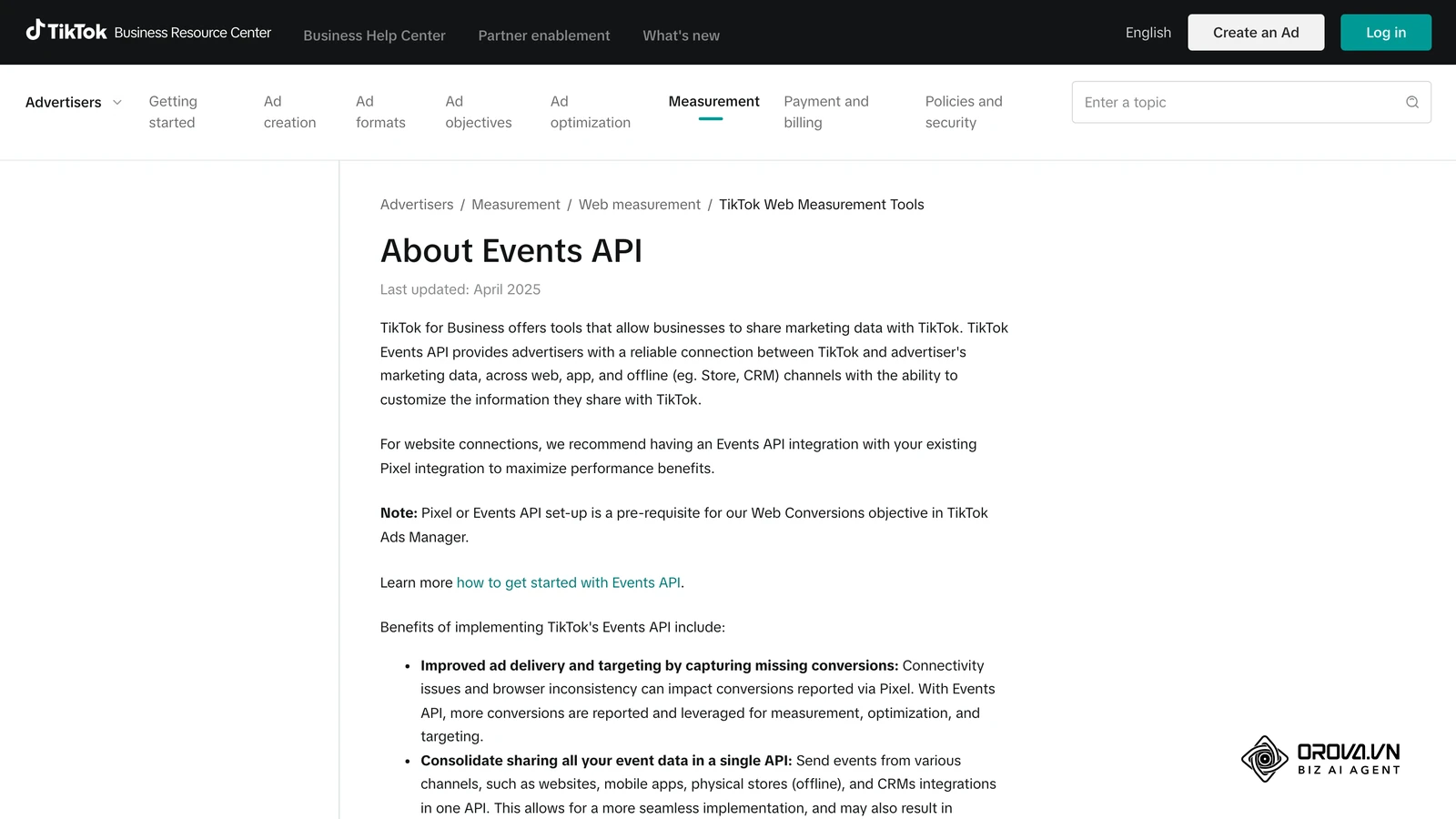Open What's new menu item
Viewport: 1456px width, 819px height.
tap(681, 35)
